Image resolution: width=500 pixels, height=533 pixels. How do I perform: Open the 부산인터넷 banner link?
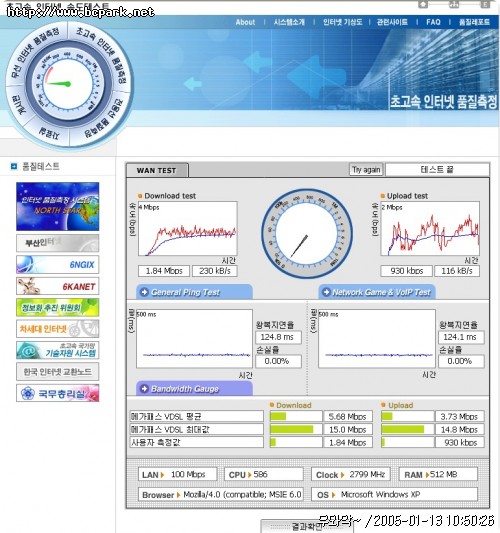(57, 243)
